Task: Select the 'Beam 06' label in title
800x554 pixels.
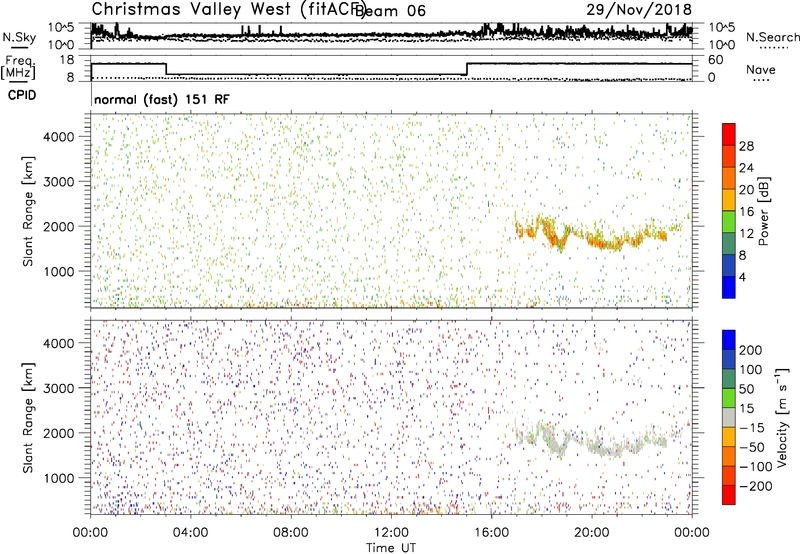Action: (x=390, y=11)
